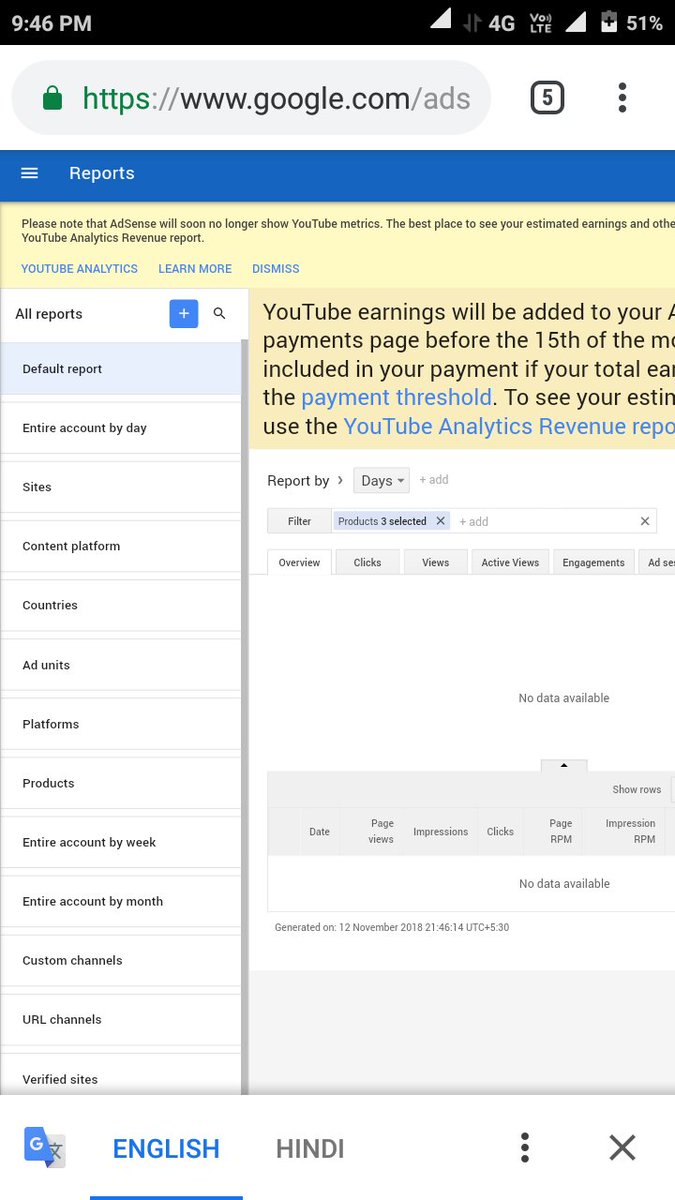This screenshot has width=675, height=1200.
Task: Open the Reports hamburger menu
Action: (29, 173)
